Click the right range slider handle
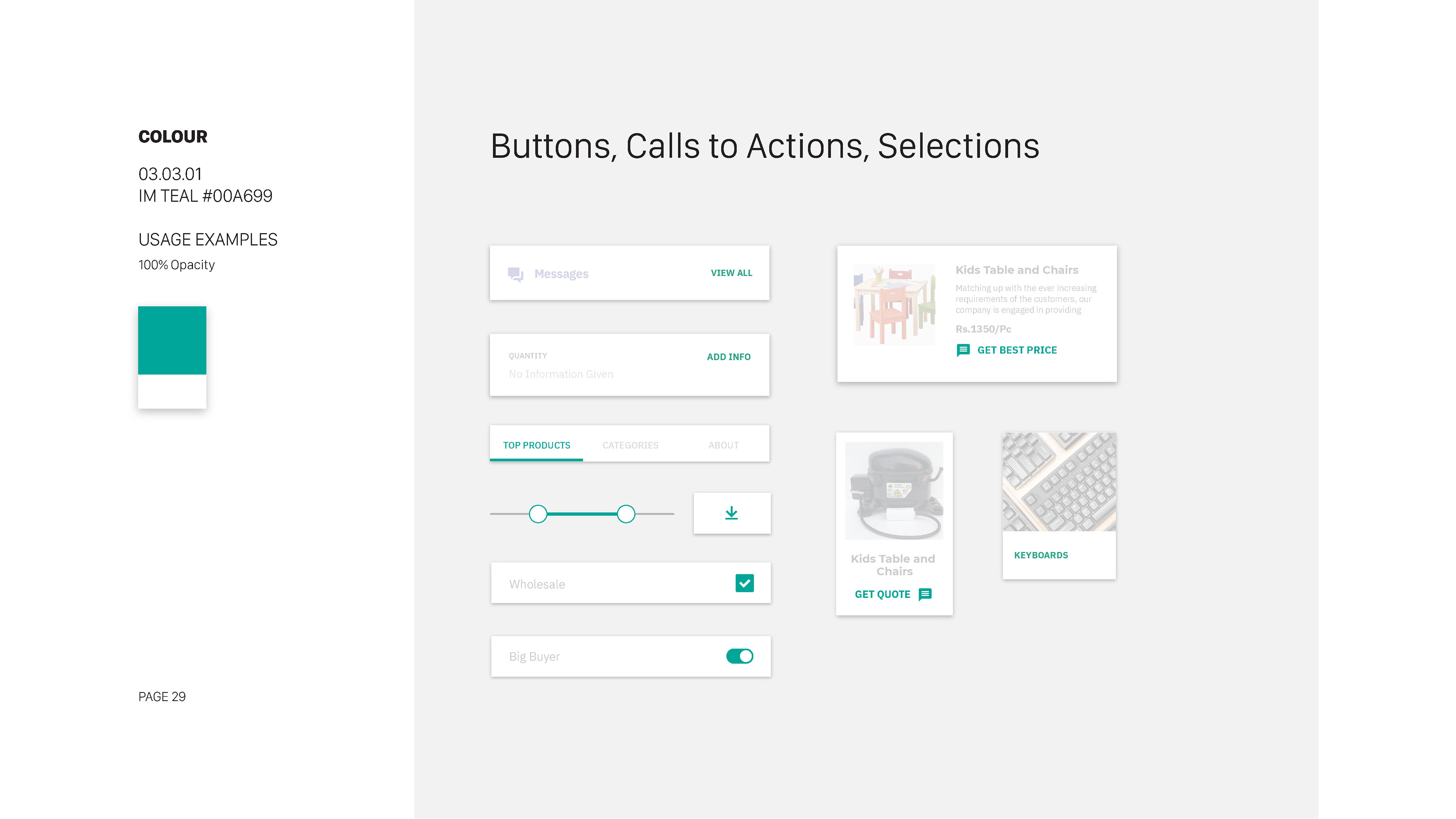The height and width of the screenshot is (819, 1456). pos(626,514)
